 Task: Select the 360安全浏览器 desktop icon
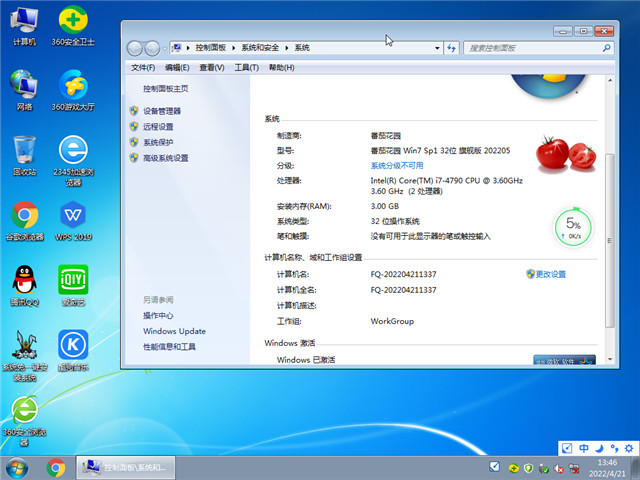24,420
